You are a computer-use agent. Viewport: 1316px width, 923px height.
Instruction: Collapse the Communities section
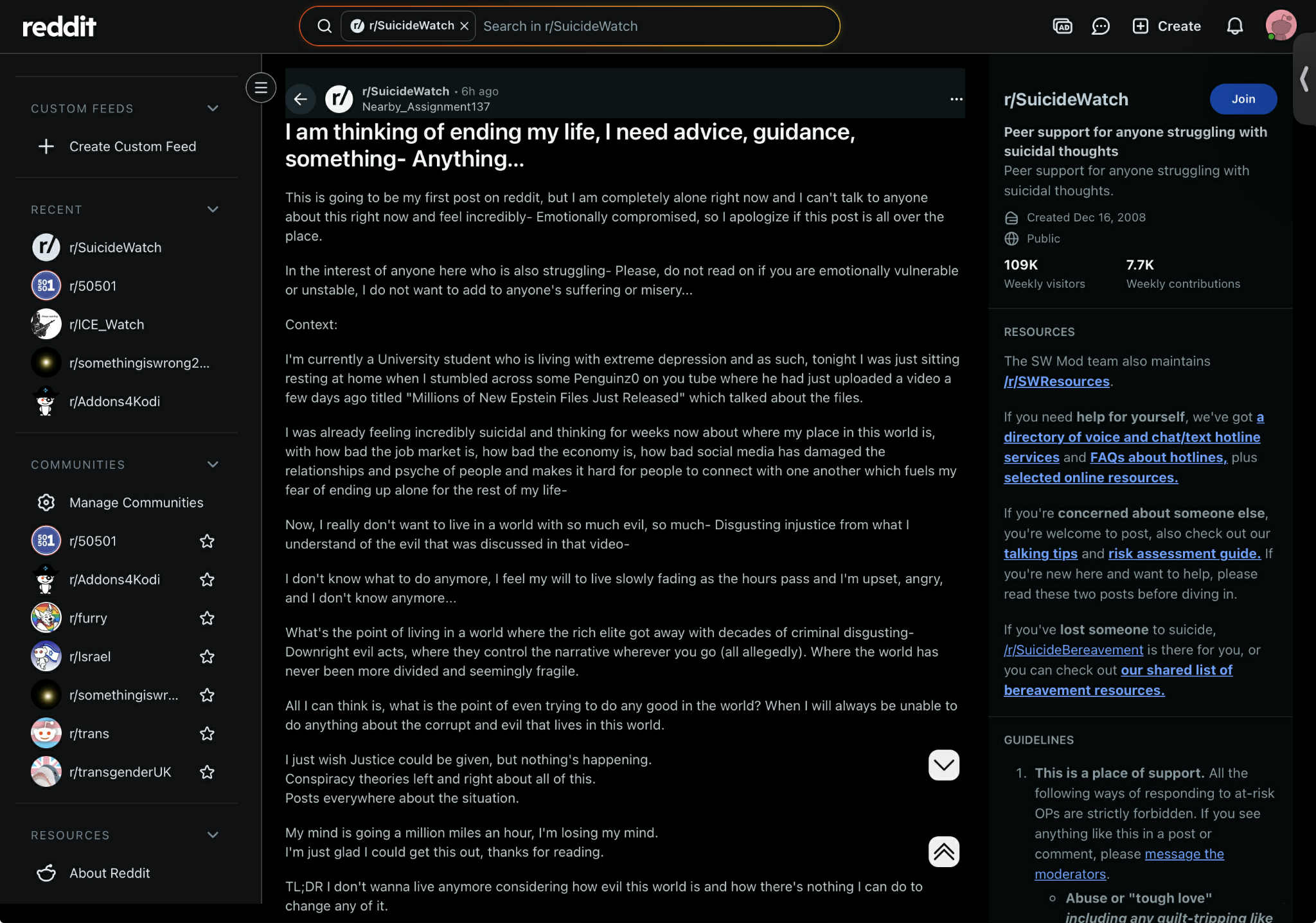click(213, 464)
